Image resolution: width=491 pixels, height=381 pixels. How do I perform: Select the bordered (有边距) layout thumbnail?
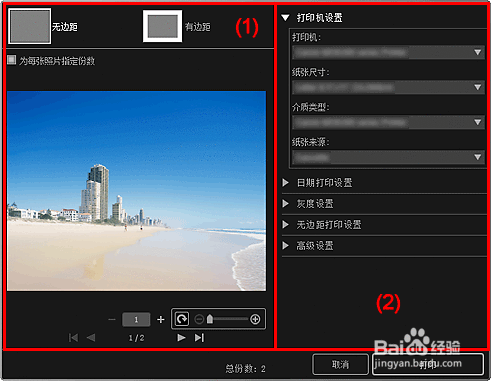tap(162, 26)
